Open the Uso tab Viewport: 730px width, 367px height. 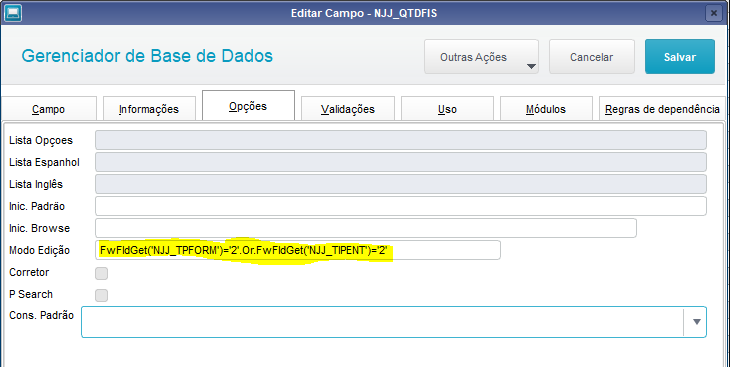pyautogui.click(x=447, y=109)
